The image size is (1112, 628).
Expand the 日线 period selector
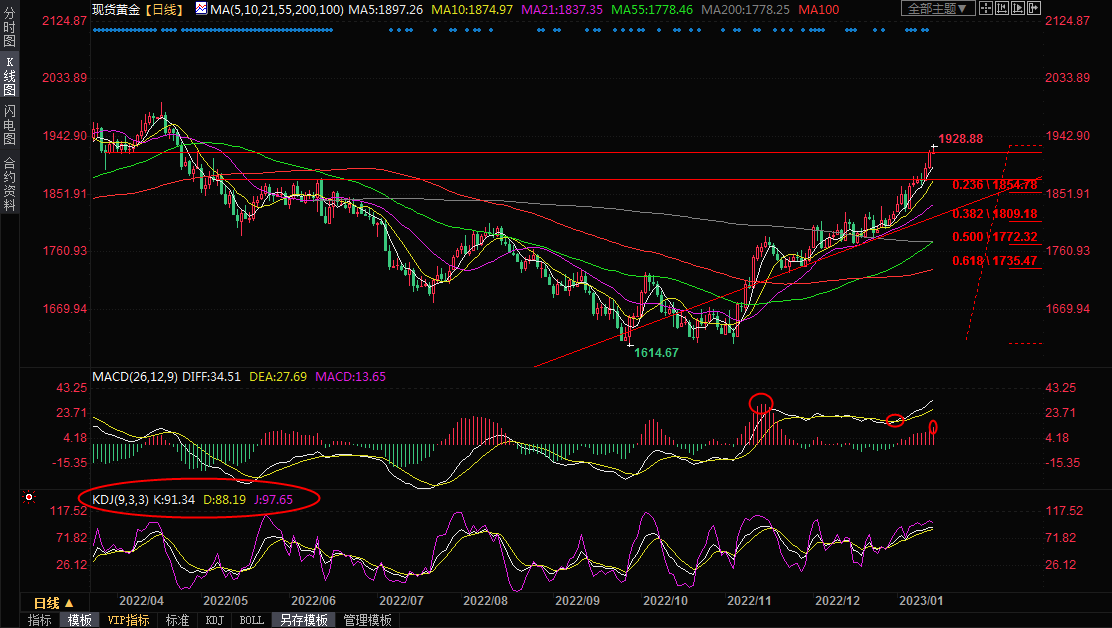coord(54,603)
